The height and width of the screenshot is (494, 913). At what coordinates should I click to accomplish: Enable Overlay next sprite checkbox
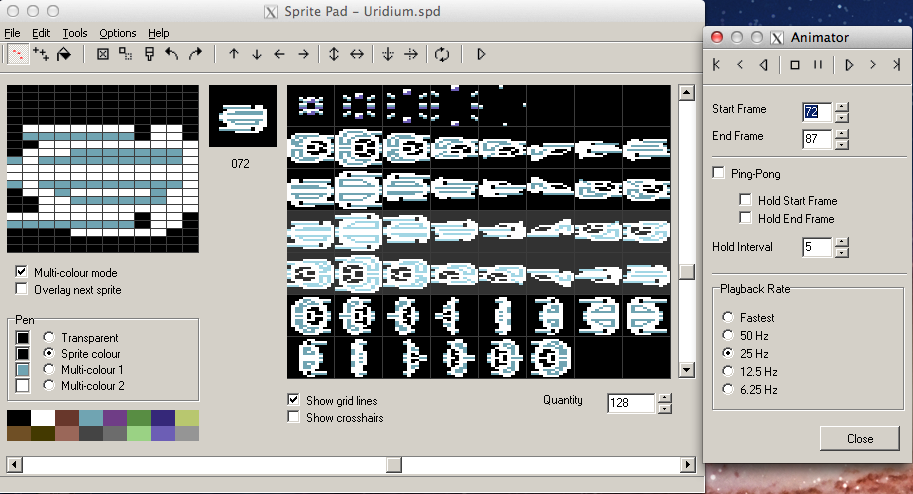pos(22,289)
